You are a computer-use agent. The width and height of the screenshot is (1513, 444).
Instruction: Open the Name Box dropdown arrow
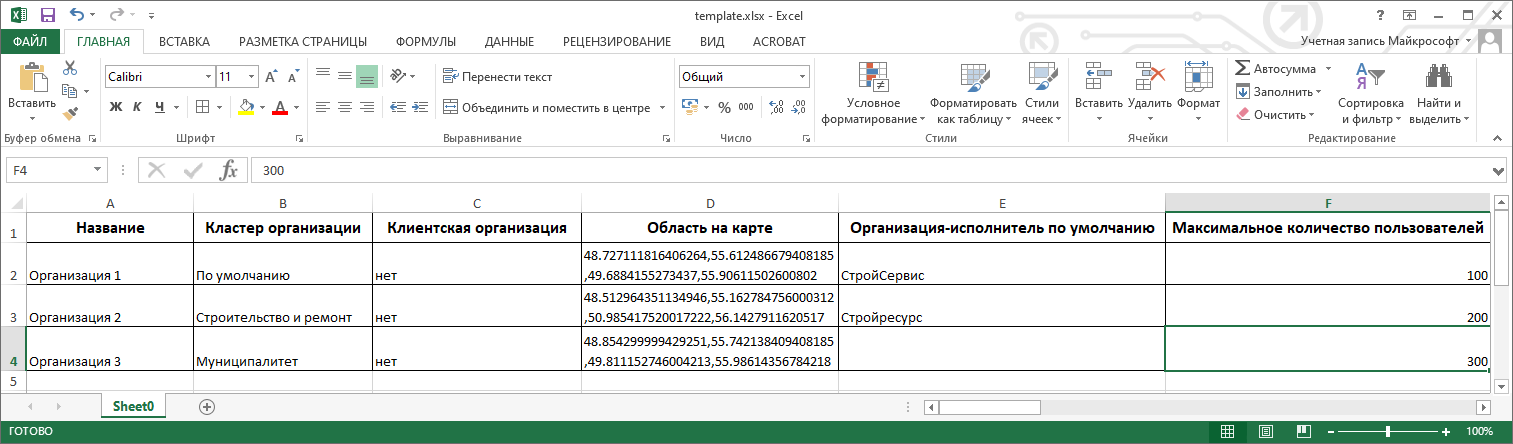click(x=97, y=170)
